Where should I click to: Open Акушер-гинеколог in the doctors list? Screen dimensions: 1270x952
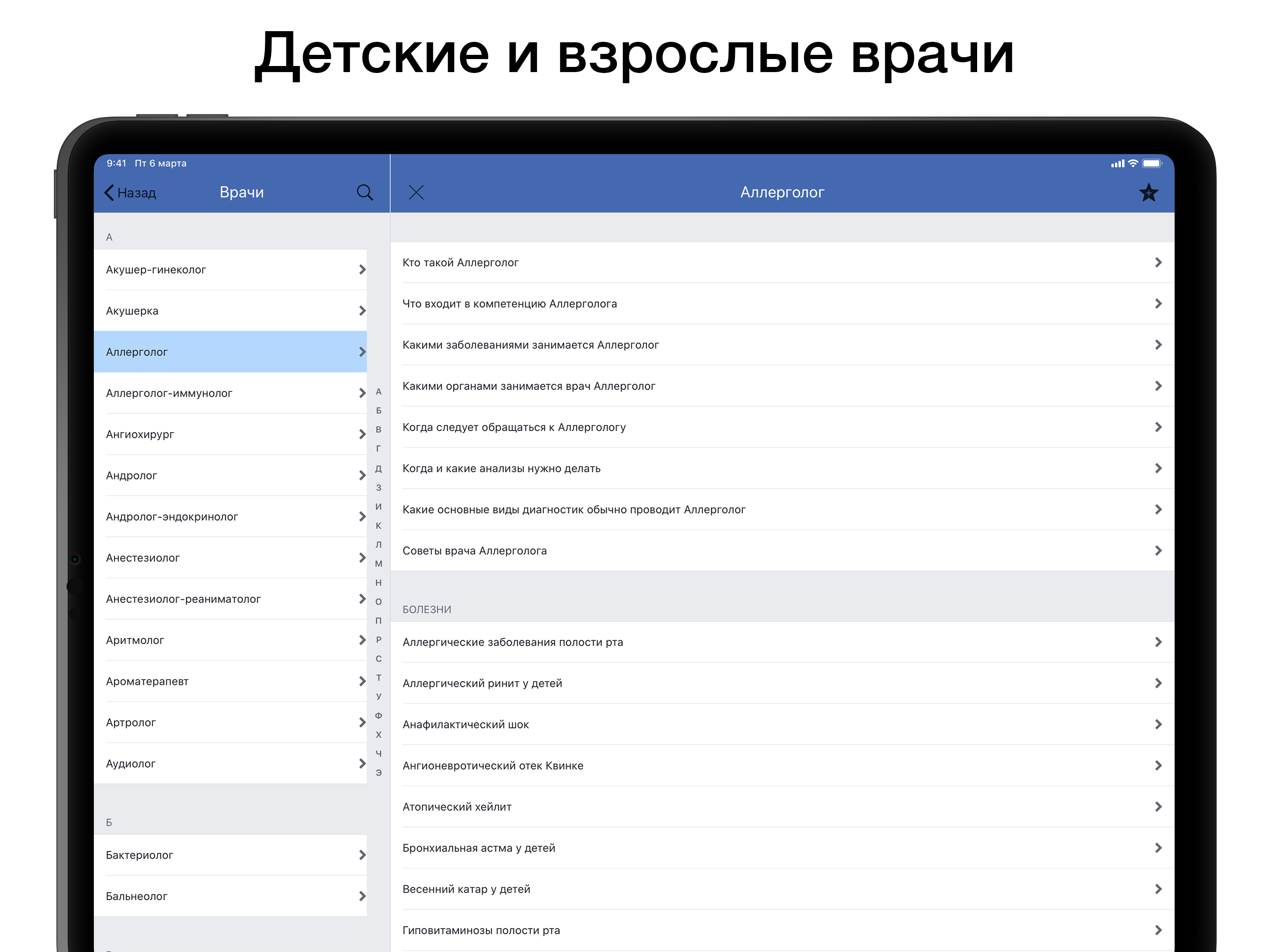point(230,269)
